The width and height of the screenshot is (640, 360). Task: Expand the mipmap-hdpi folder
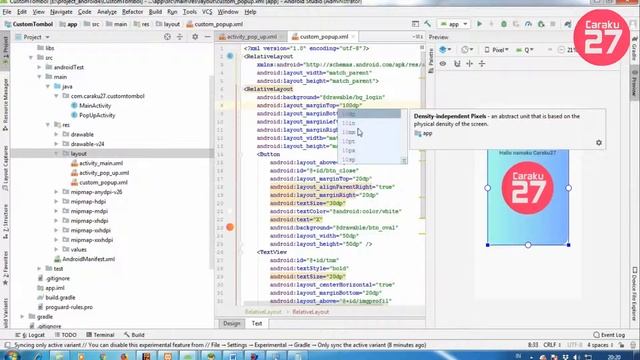tap(56, 201)
